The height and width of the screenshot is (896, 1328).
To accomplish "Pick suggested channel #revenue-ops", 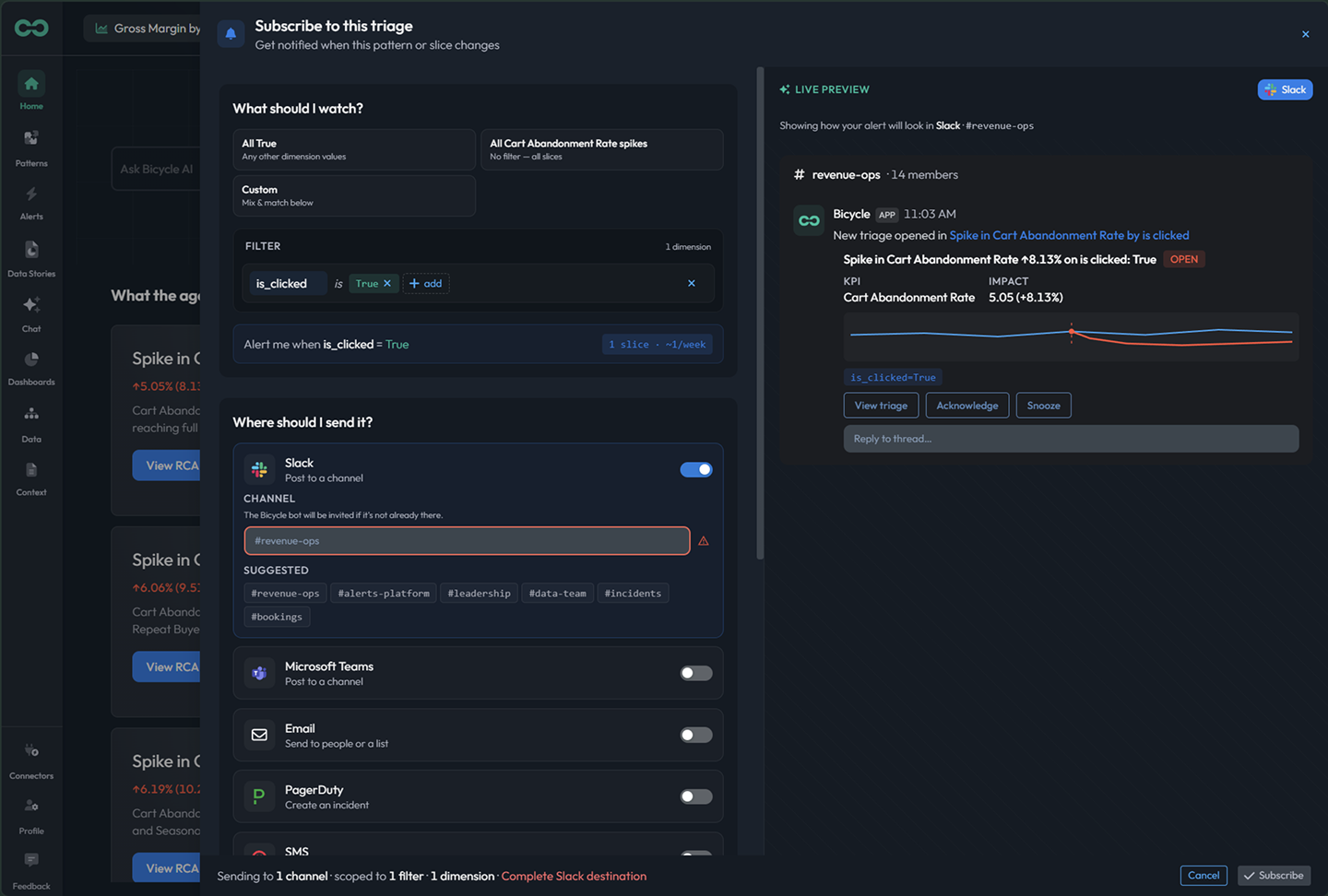I will point(285,594).
